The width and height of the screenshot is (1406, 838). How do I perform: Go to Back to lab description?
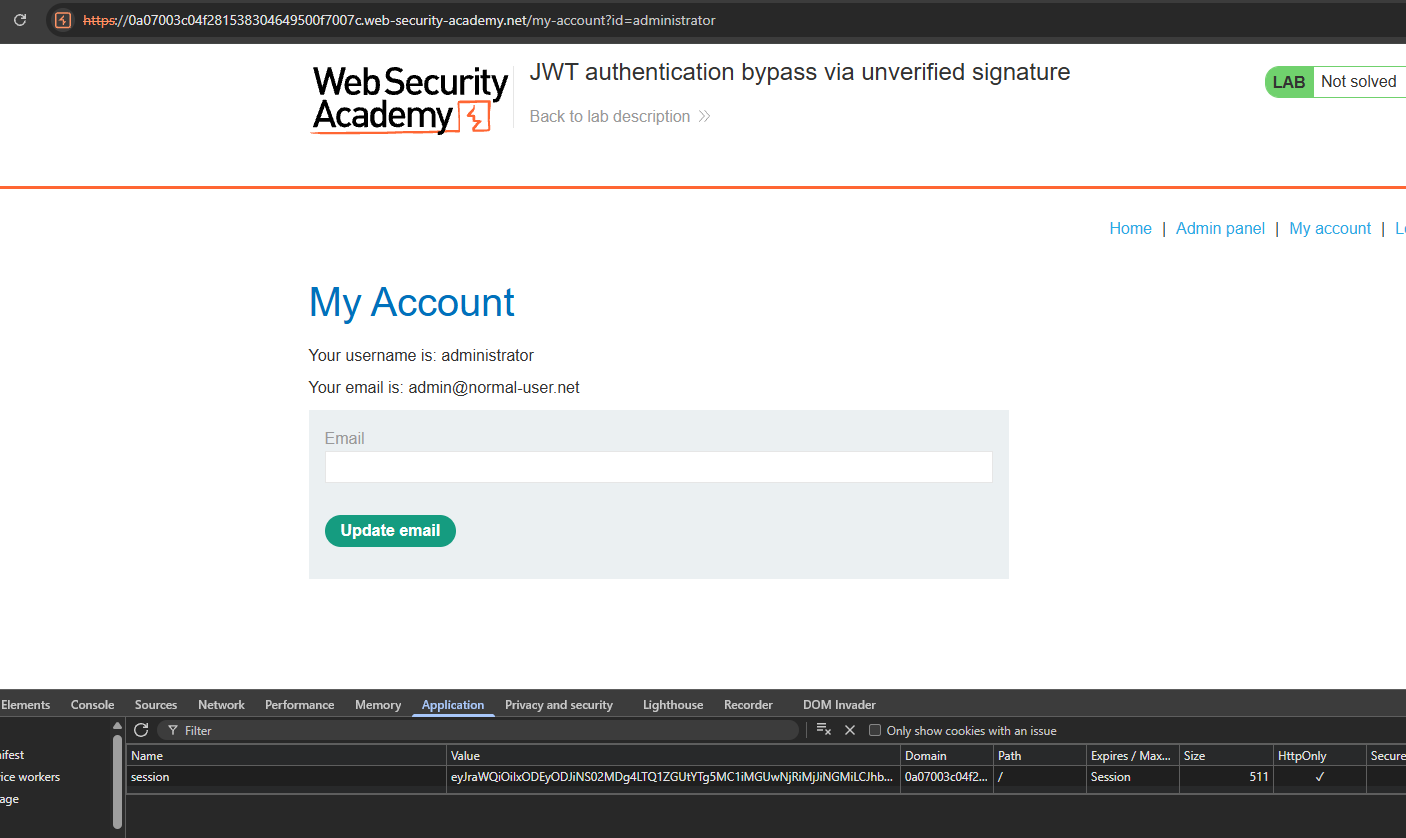pos(610,117)
